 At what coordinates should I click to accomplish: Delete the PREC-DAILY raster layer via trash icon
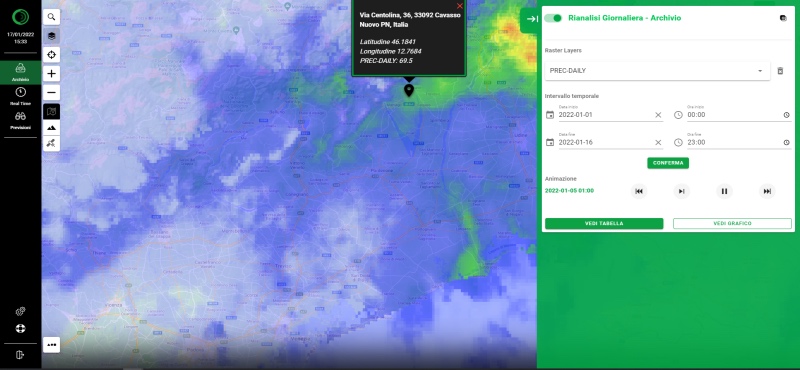point(780,71)
